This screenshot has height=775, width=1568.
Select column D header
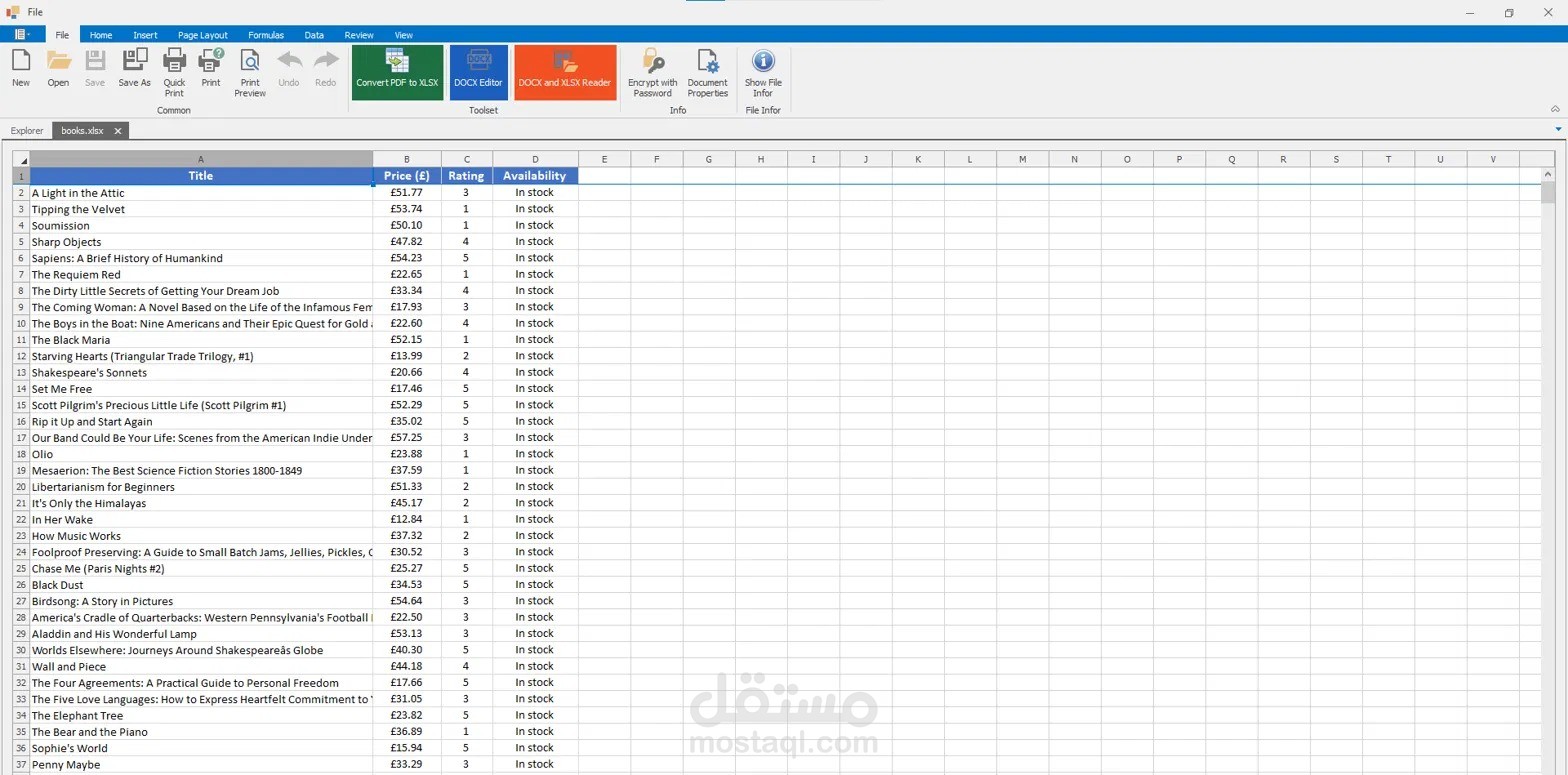(x=535, y=159)
